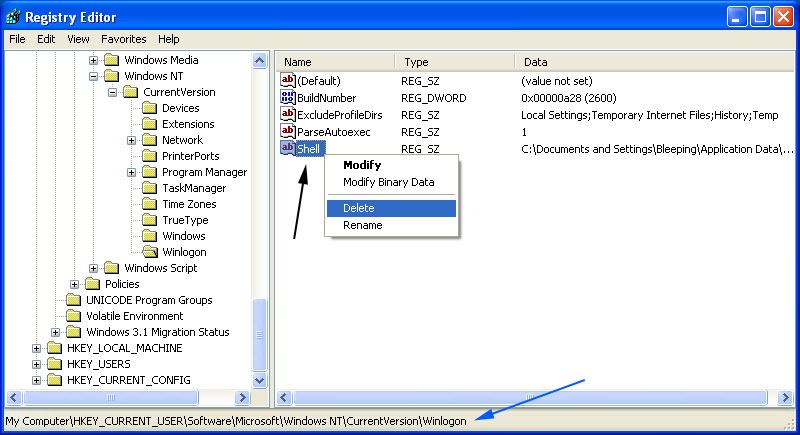
Task: Click the DWORD icon of BuildNumber
Action: tap(288, 97)
